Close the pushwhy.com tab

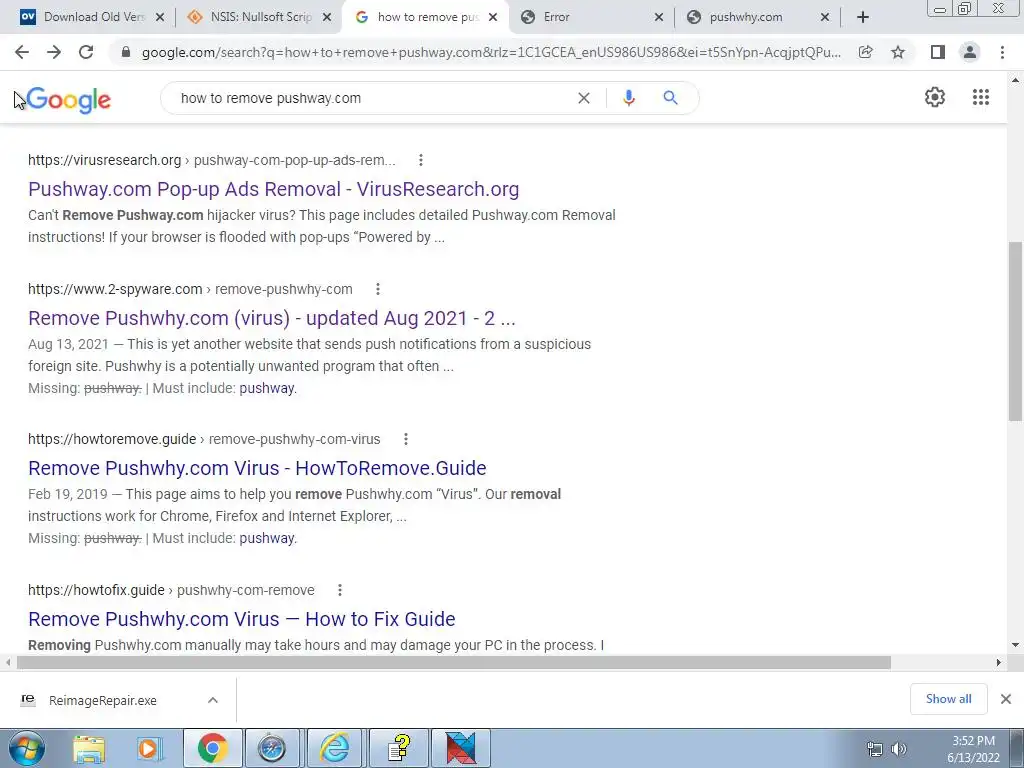pos(825,18)
